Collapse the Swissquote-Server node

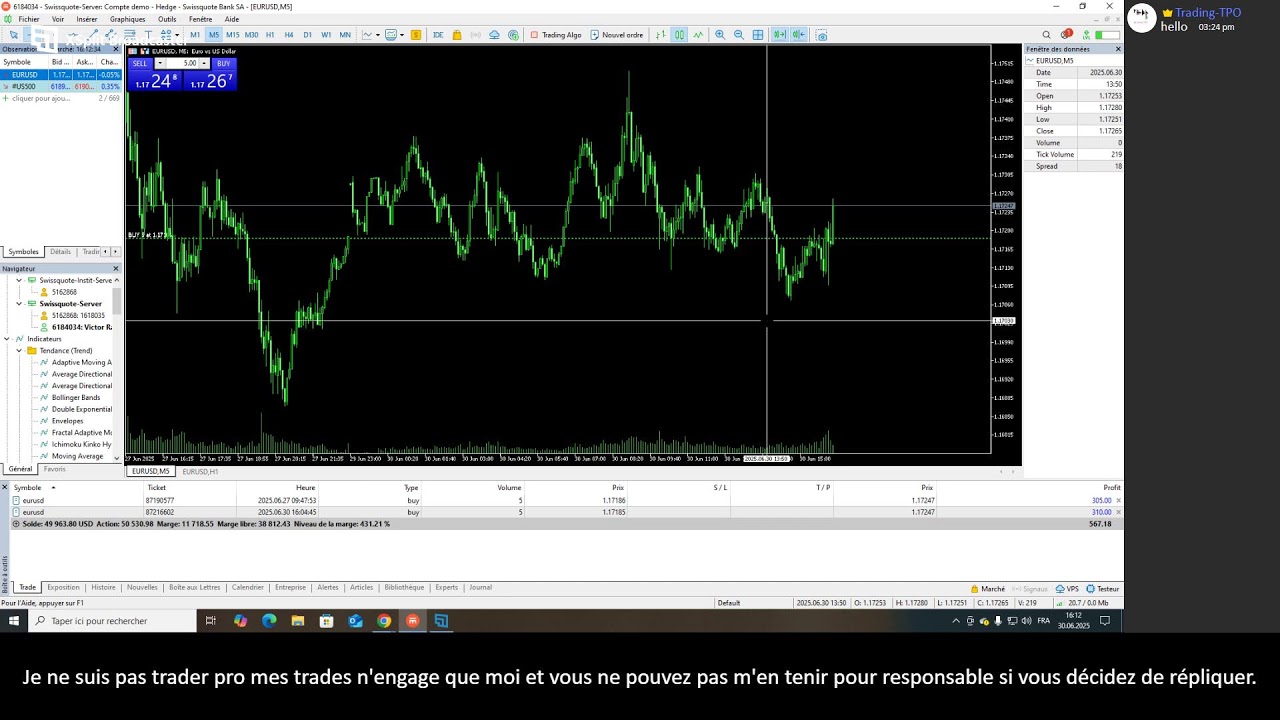click(x=19, y=304)
